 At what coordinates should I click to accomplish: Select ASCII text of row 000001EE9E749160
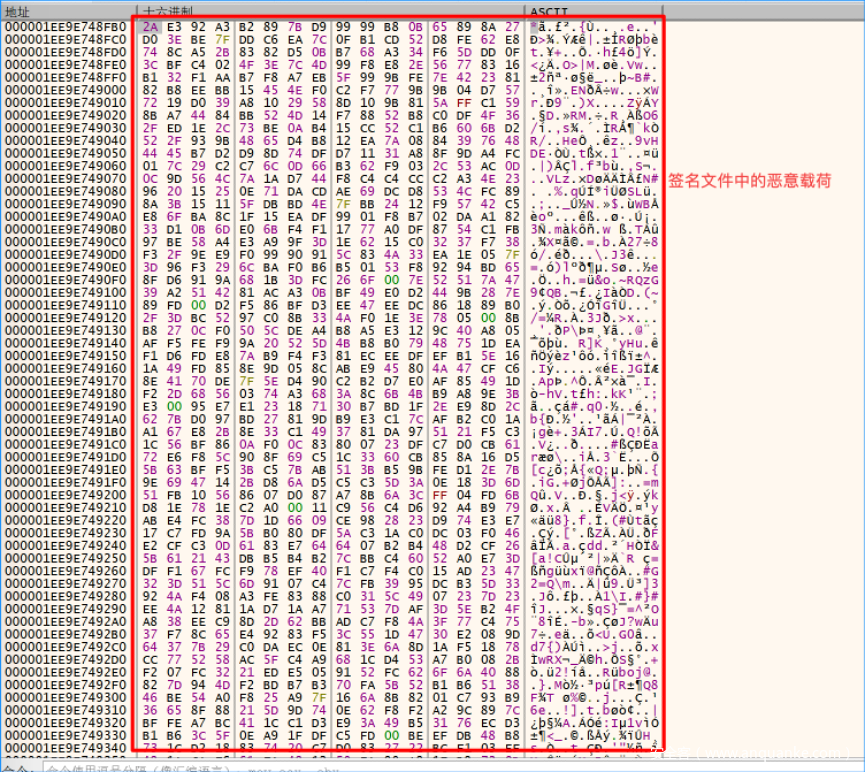pos(594,368)
